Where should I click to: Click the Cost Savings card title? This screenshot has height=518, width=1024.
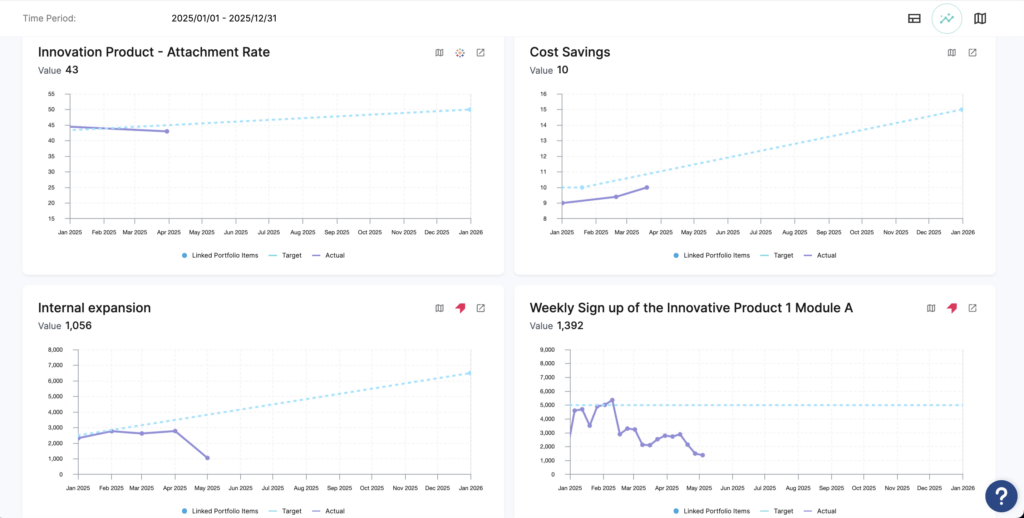570,52
